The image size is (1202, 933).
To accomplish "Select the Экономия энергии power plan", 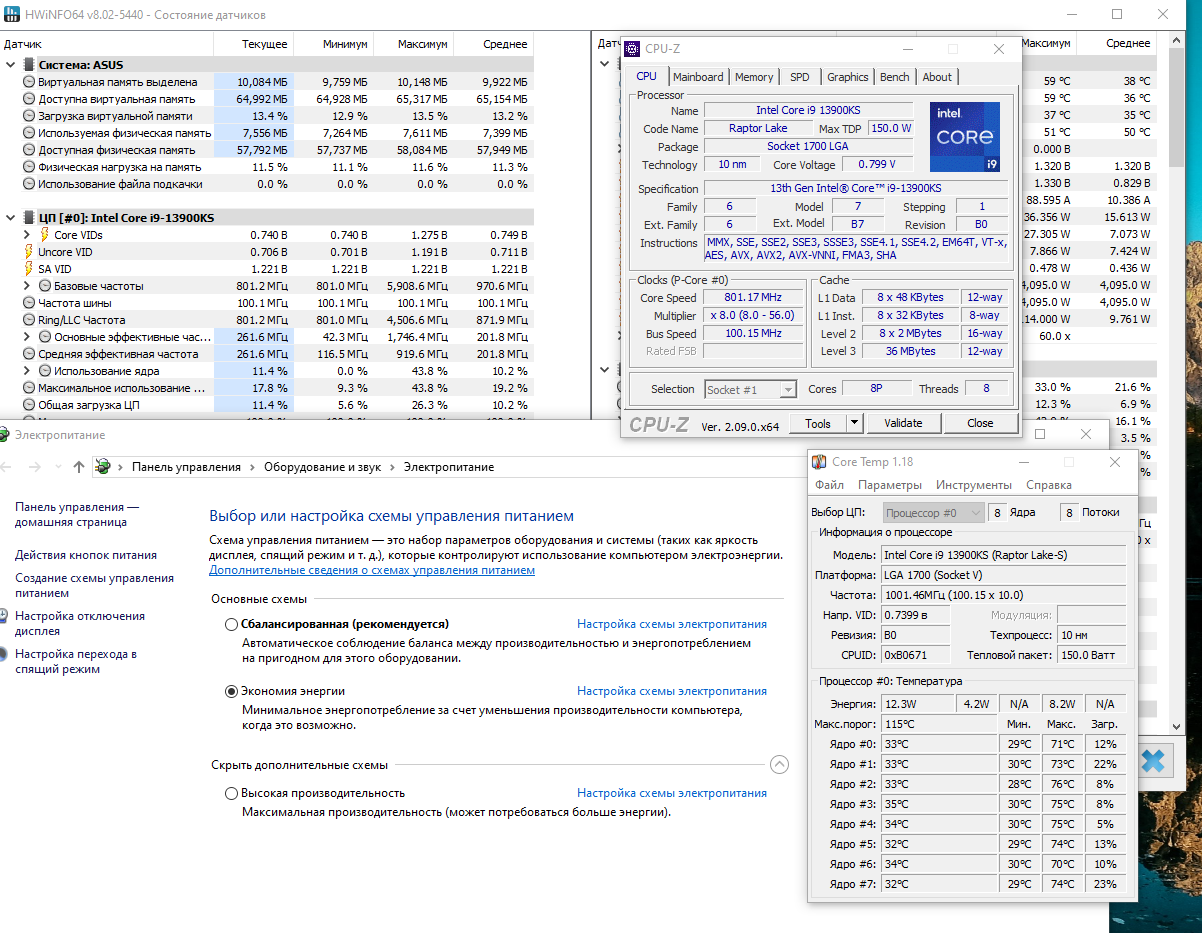I will (232, 691).
